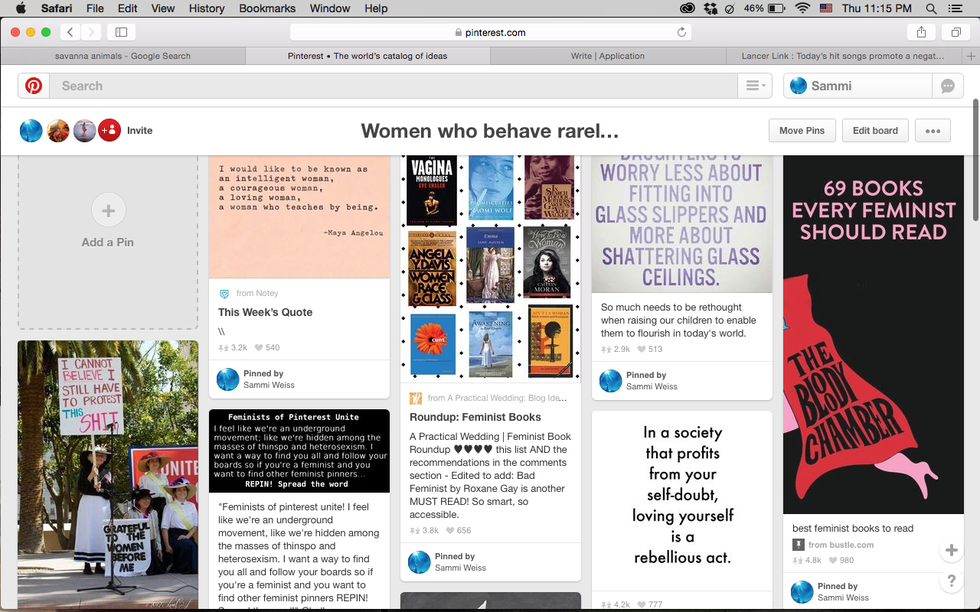
Task: Click the Pinterest logo home icon
Action: click(x=33, y=86)
